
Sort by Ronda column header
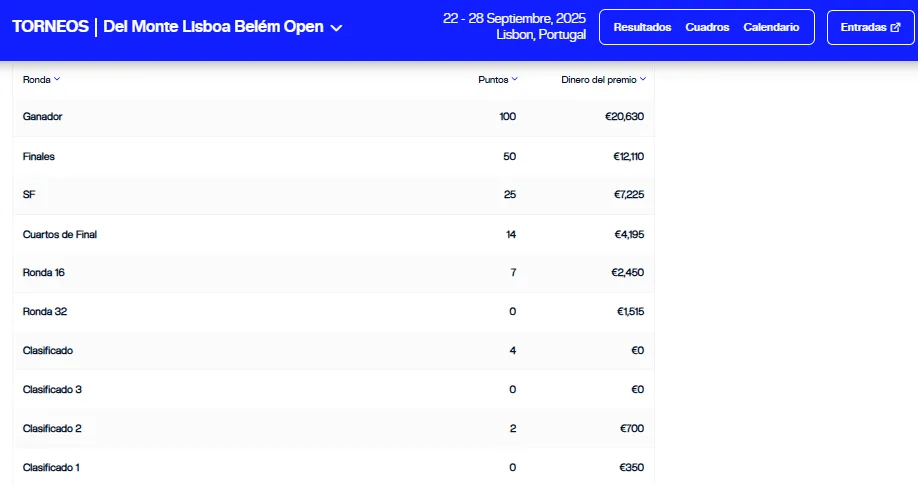36,80
